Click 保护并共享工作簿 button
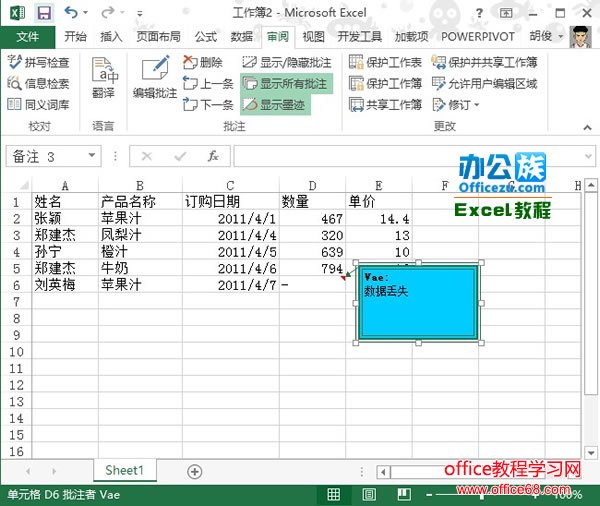 (x=484, y=62)
